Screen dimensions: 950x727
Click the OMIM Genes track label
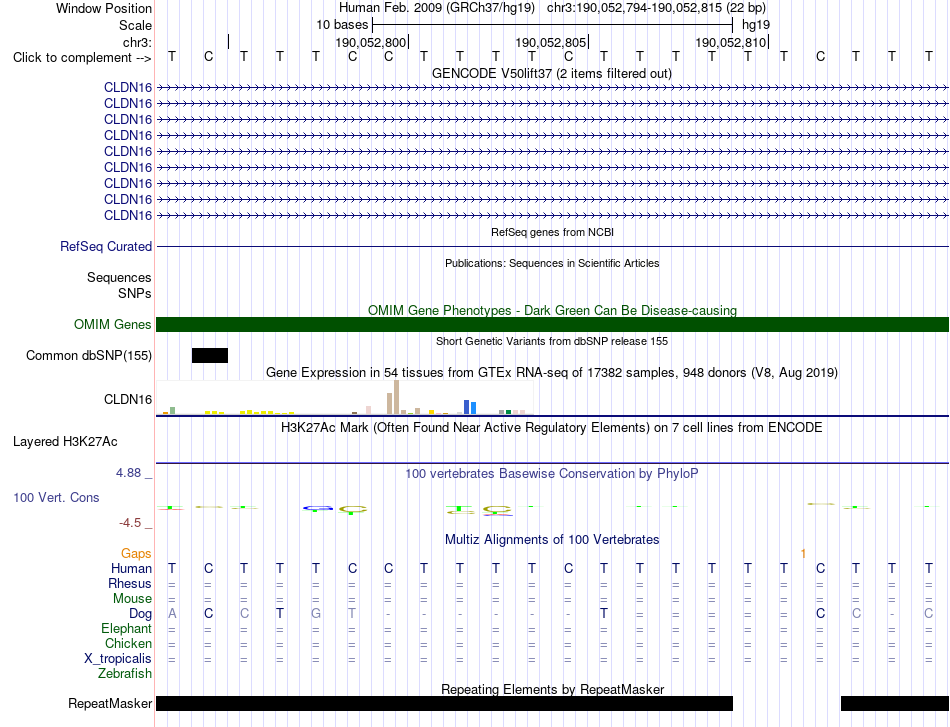(x=112, y=325)
